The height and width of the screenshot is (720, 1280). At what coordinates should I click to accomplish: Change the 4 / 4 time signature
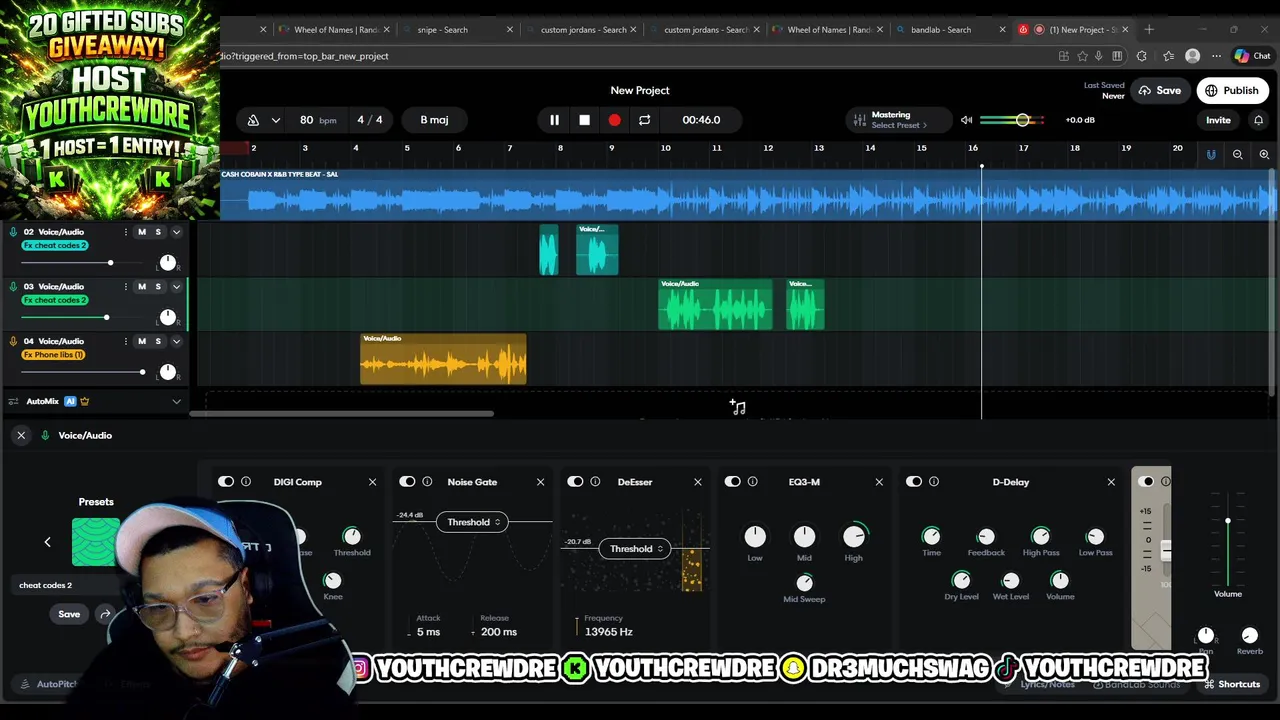(370, 120)
